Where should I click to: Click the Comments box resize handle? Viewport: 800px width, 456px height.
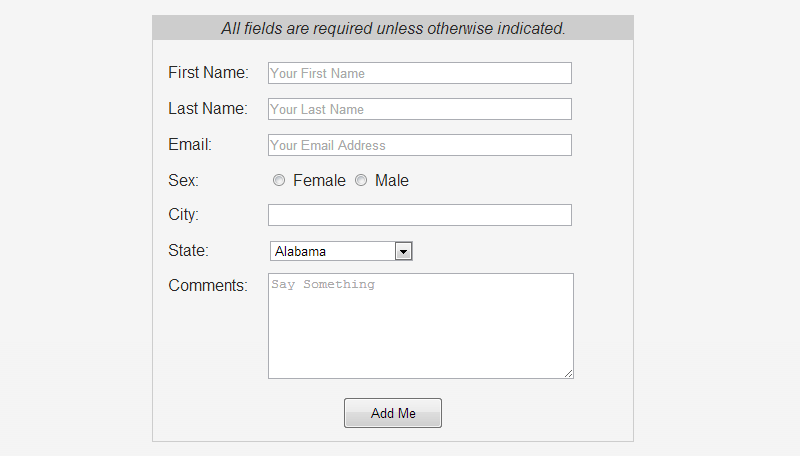pyautogui.click(x=569, y=374)
